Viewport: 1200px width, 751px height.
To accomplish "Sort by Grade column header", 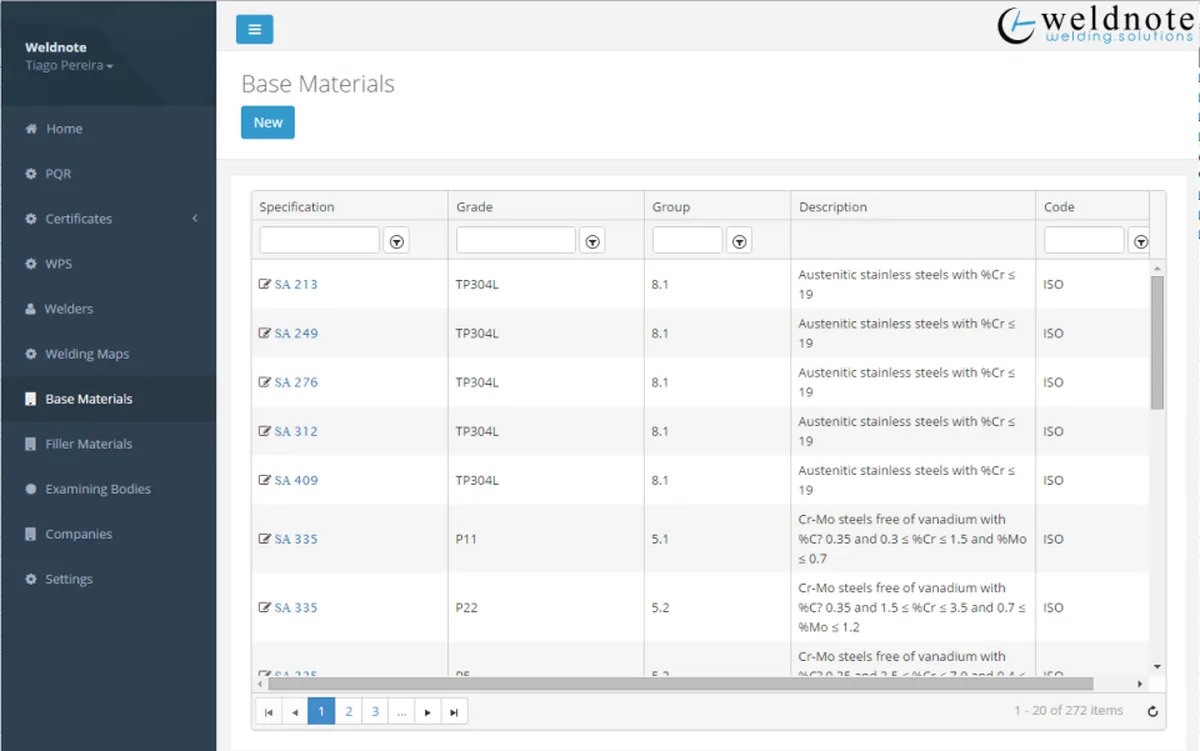I will [475, 207].
